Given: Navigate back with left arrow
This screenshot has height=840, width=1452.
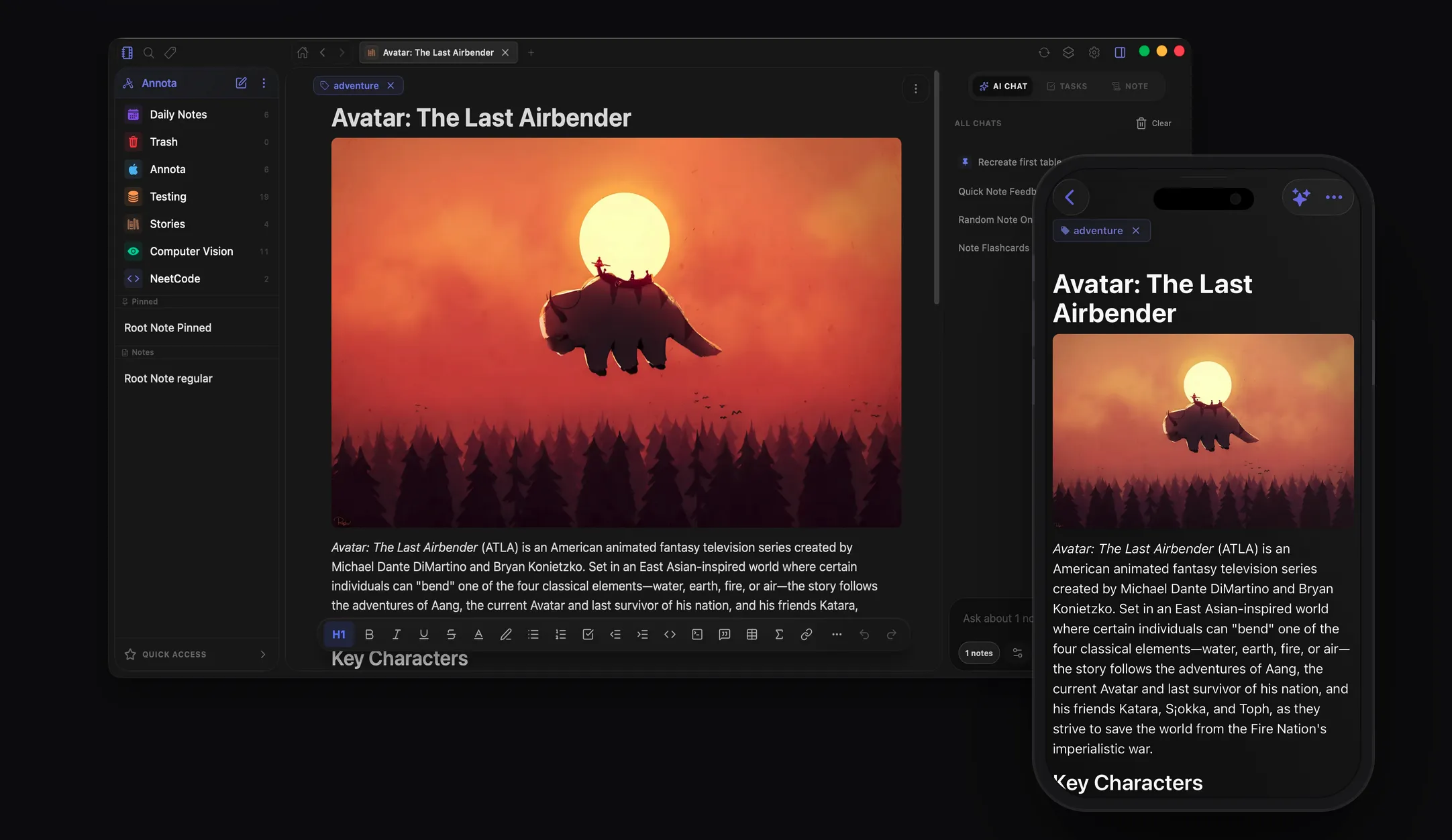Looking at the screenshot, I should 323,52.
